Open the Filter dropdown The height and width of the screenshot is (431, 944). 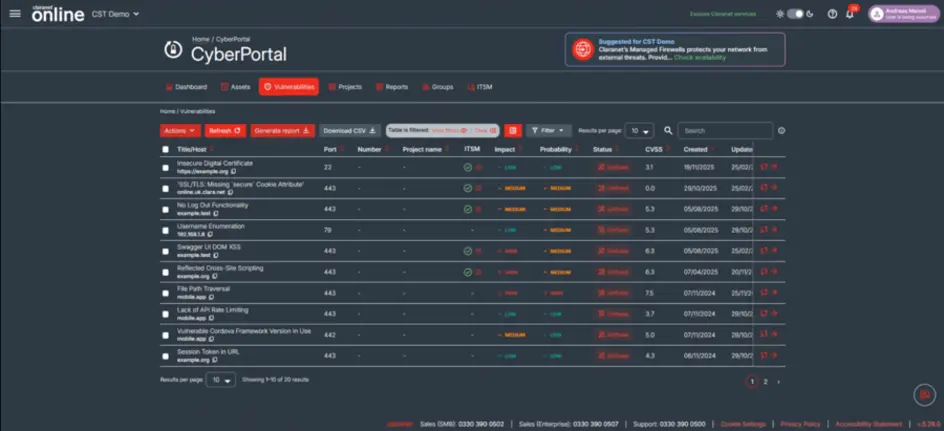coord(548,131)
